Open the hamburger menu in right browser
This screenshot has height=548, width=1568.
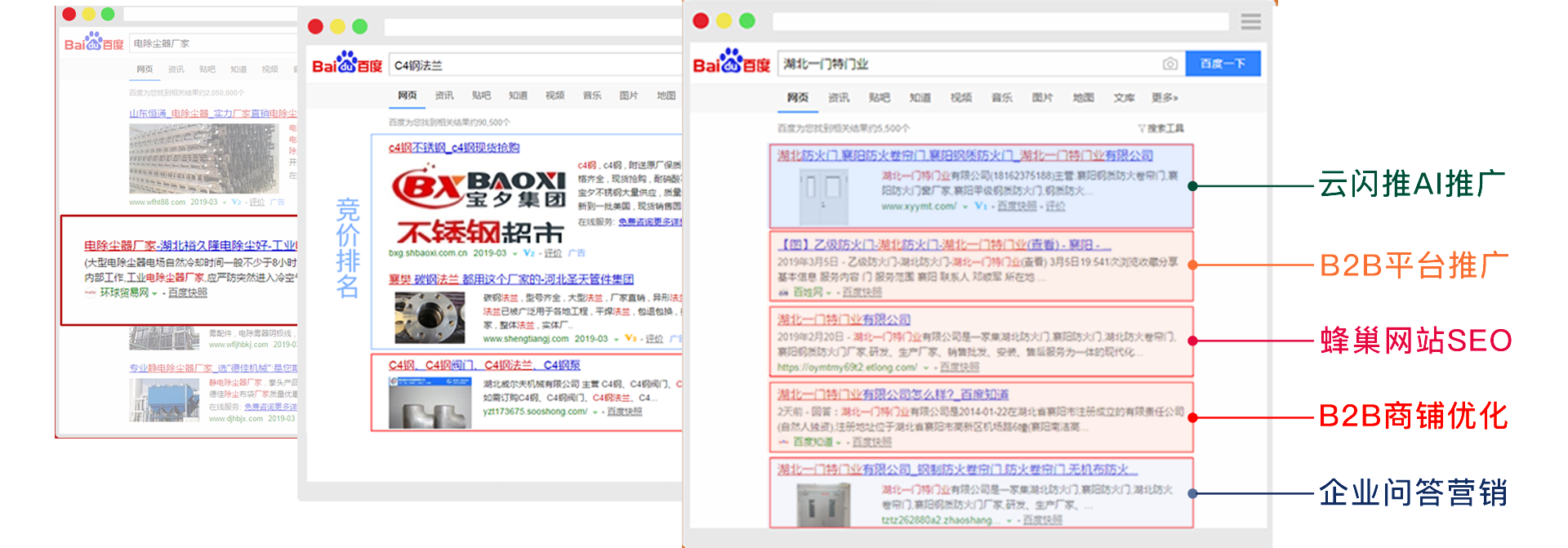click(1250, 22)
